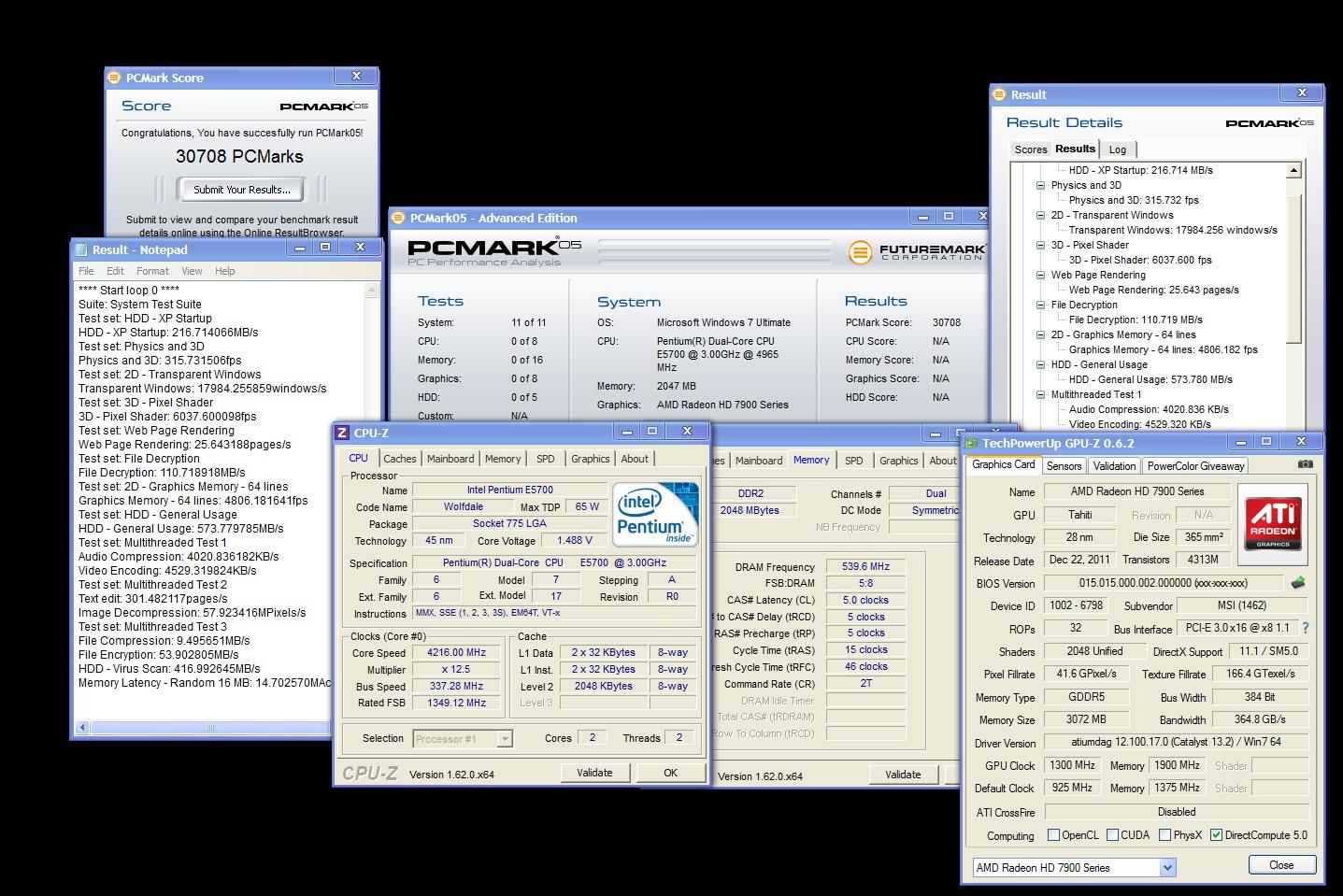Click the PCMark05 Advanced Edition title icon
Image resolution: width=1343 pixels, height=896 pixels.
coord(398,218)
